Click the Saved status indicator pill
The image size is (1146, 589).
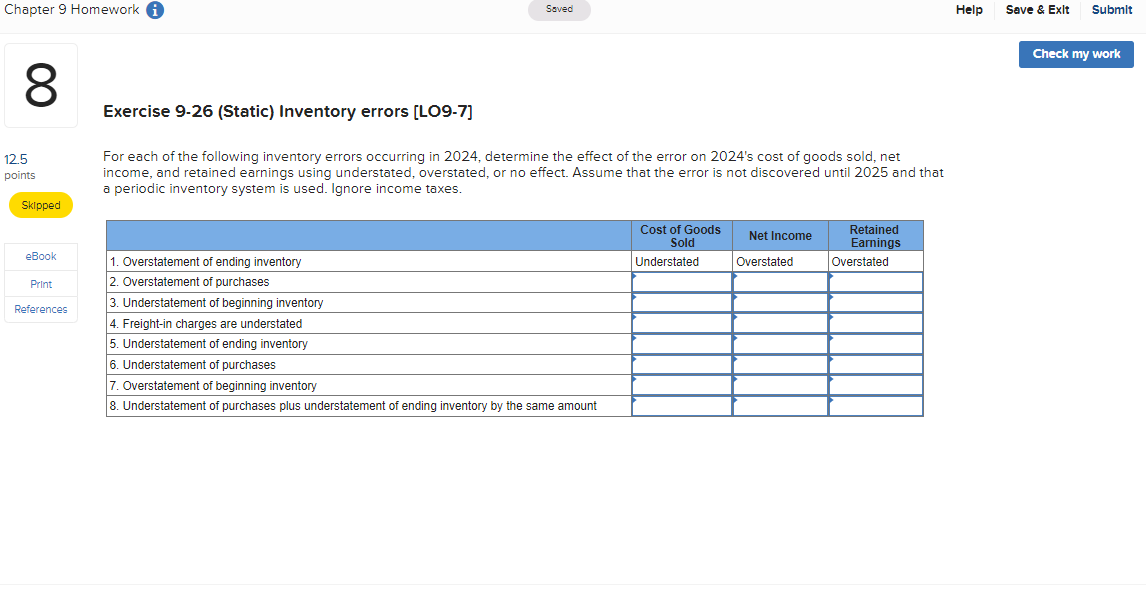pos(558,10)
